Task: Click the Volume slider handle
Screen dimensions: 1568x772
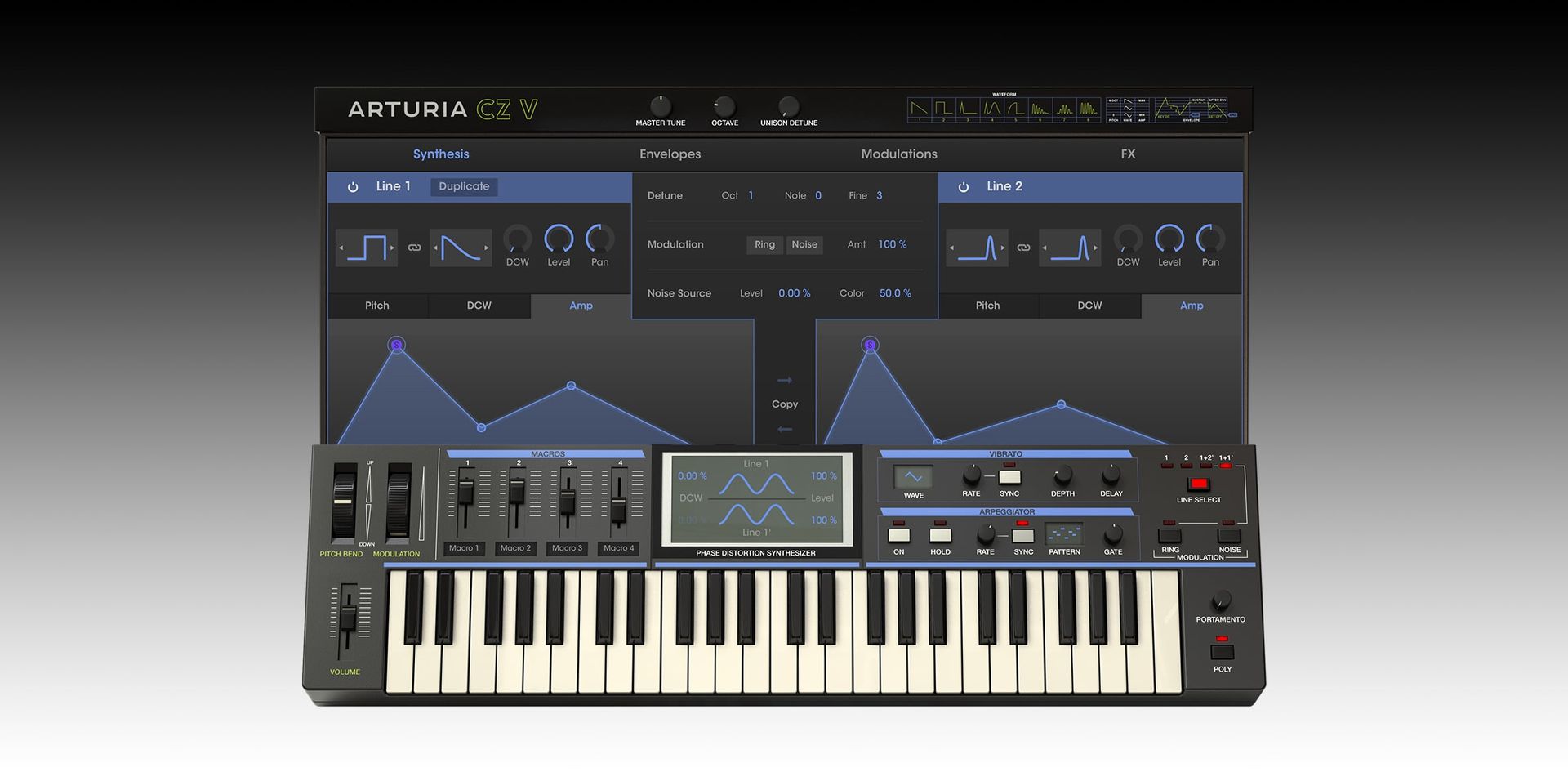Action: pyautogui.click(x=348, y=618)
